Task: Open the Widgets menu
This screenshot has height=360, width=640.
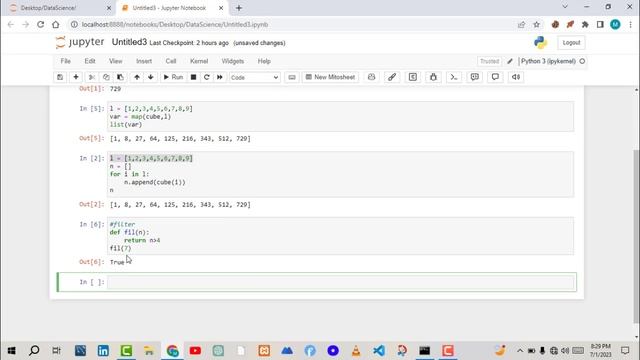Action: (x=233, y=61)
